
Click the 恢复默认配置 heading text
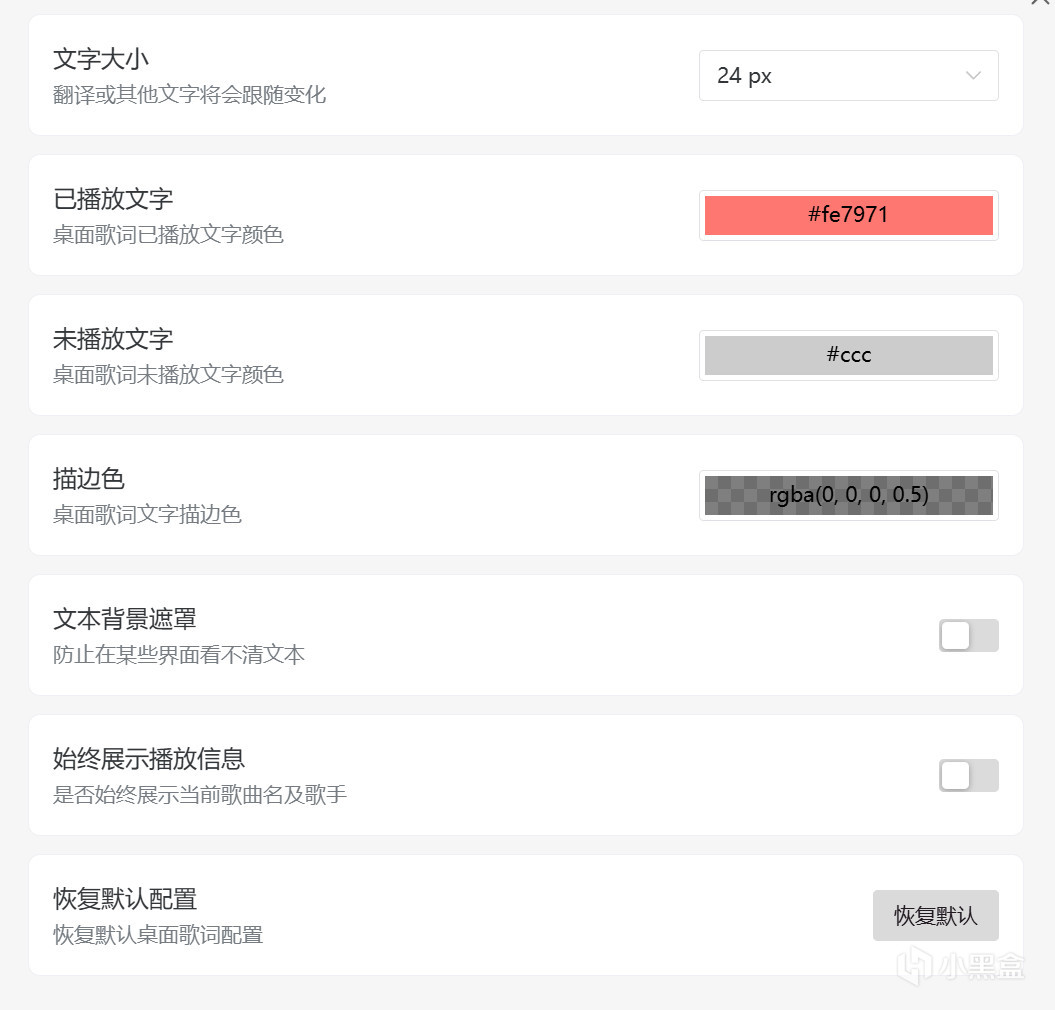pos(125,899)
